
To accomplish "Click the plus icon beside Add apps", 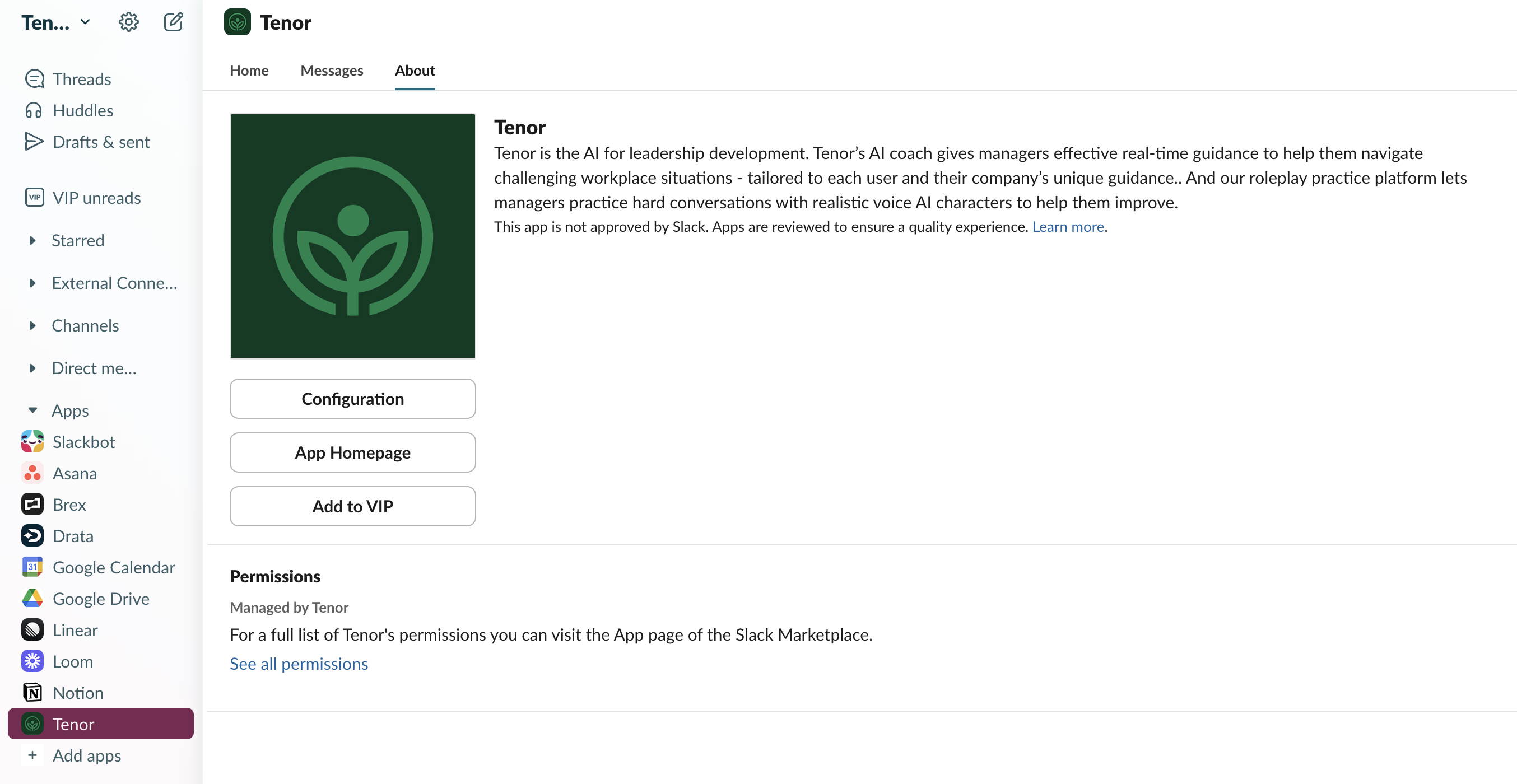I will (x=32, y=755).
